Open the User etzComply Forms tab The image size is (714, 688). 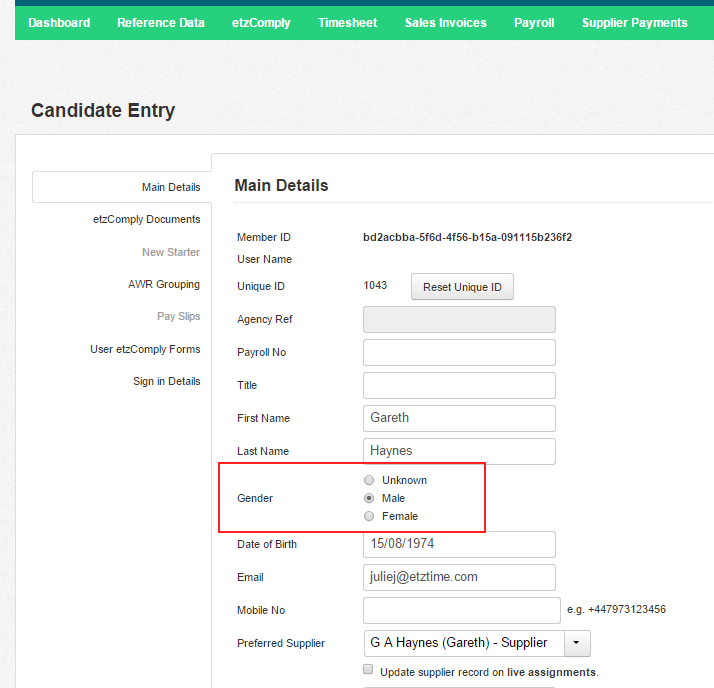coord(145,349)
